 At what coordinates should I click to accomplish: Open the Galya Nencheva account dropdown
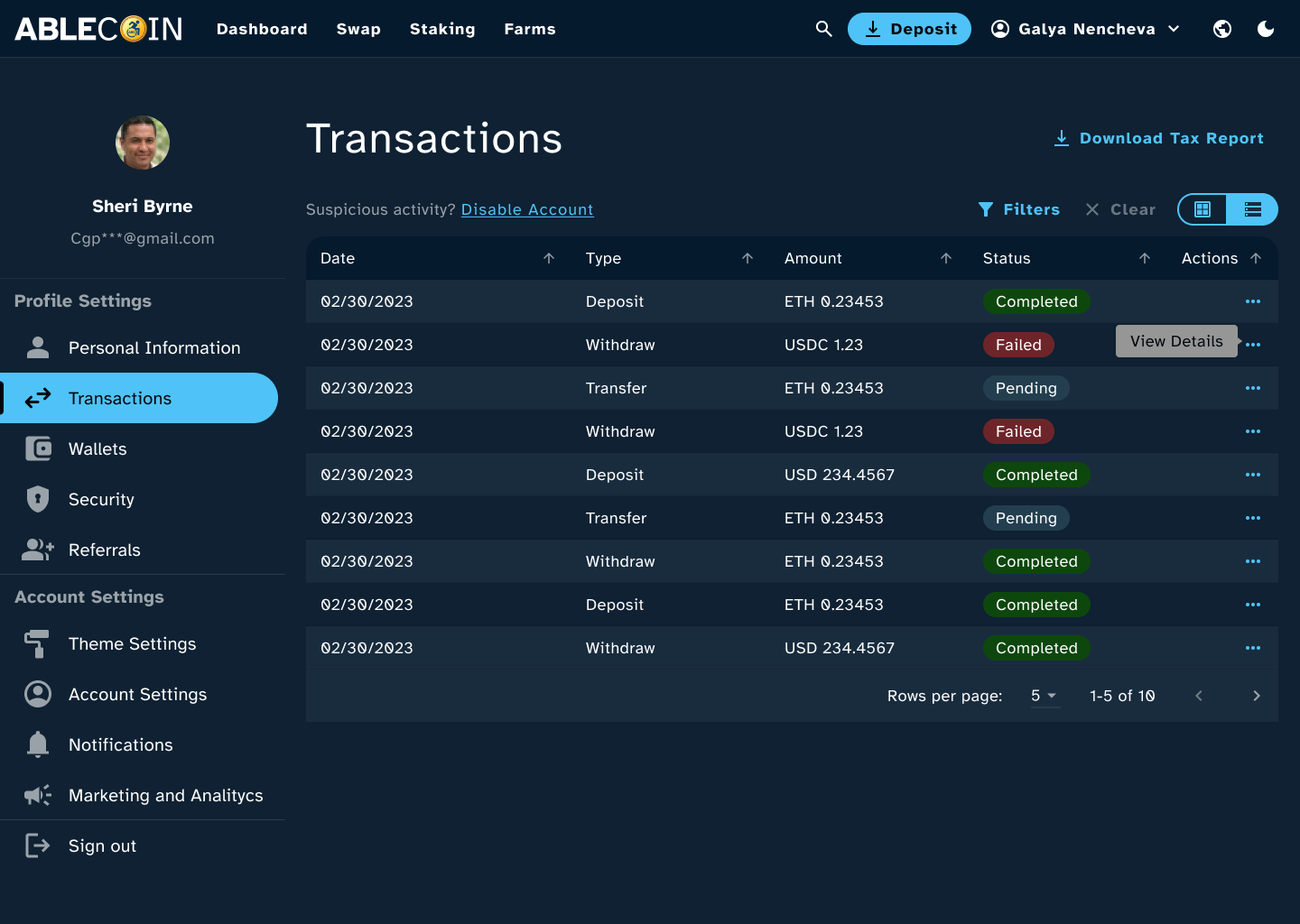(1086, 29)
